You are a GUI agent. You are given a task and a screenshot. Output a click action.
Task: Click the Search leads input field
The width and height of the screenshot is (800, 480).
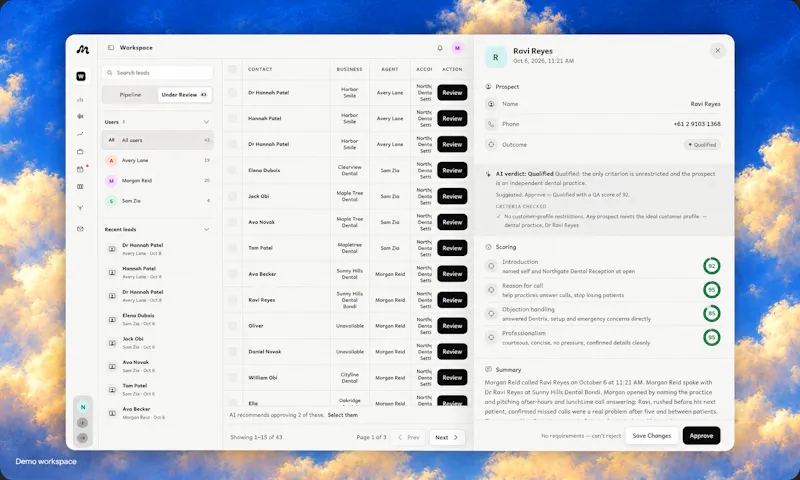(157, 73)
